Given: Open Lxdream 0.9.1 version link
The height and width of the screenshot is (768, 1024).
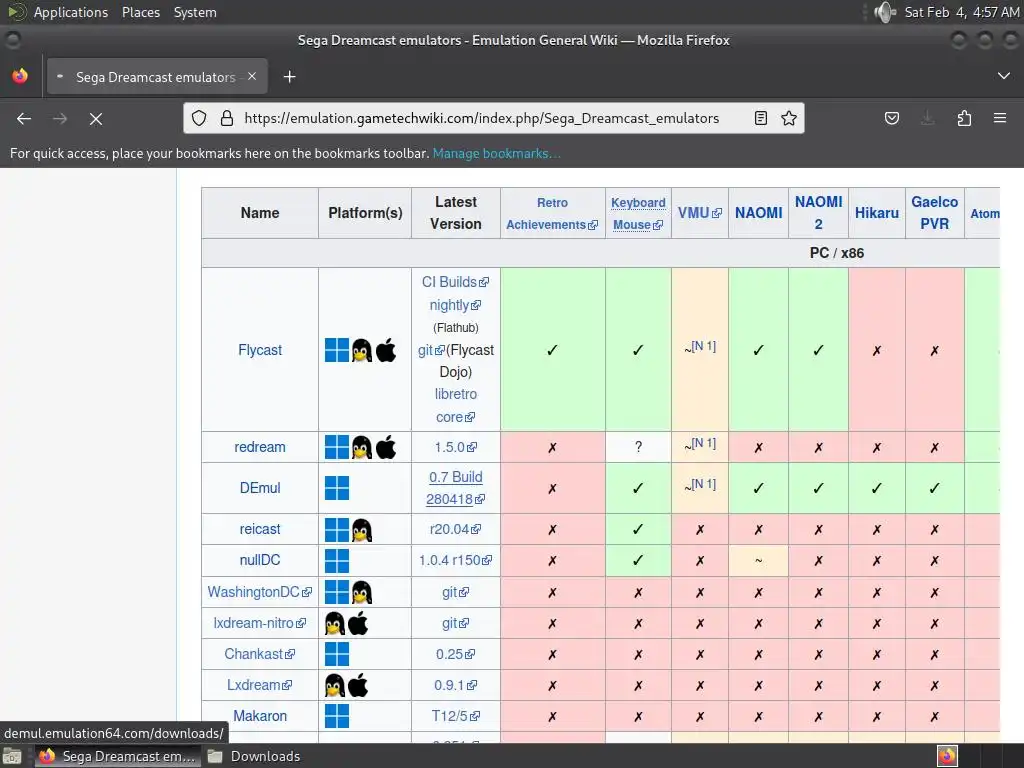Looking at the screenshot, I should click(x=455, y=685).
